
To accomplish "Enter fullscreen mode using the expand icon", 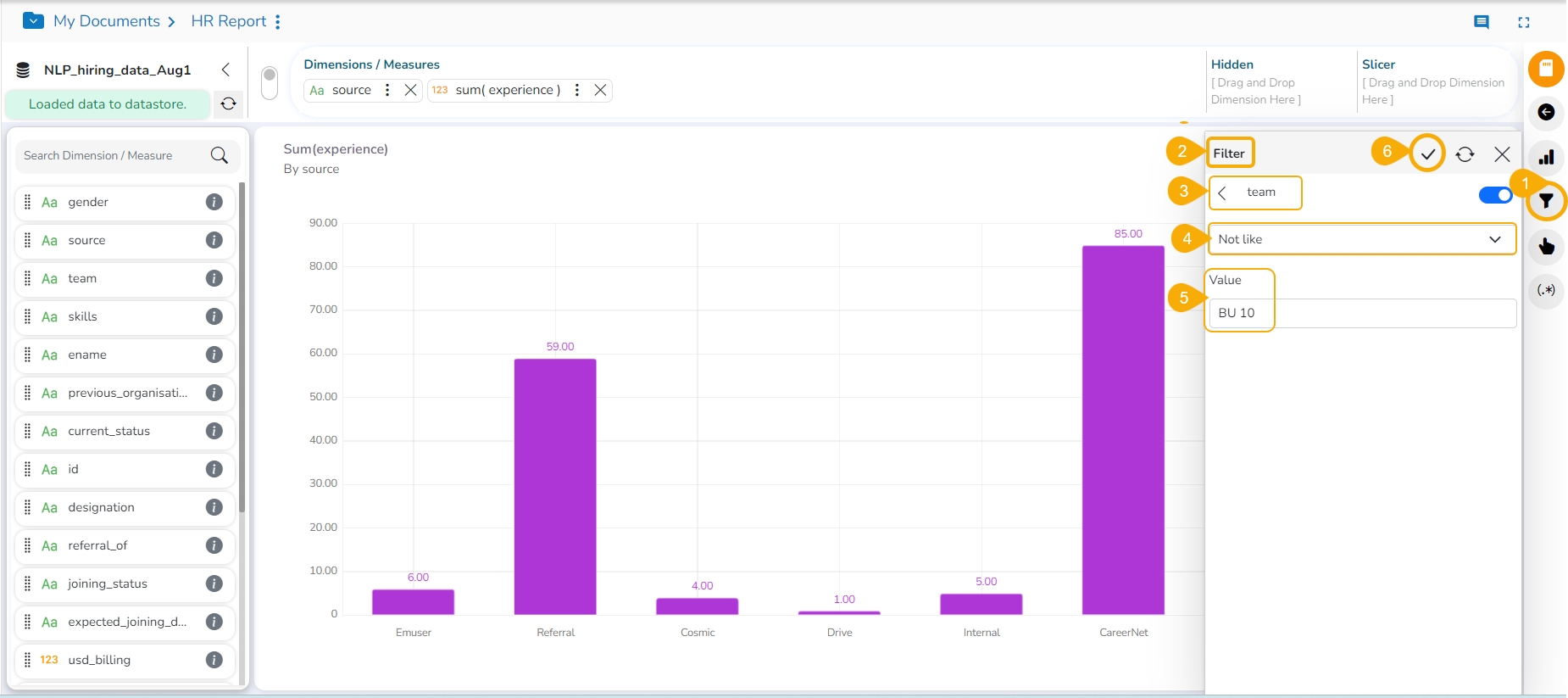I will point(1523,22).
